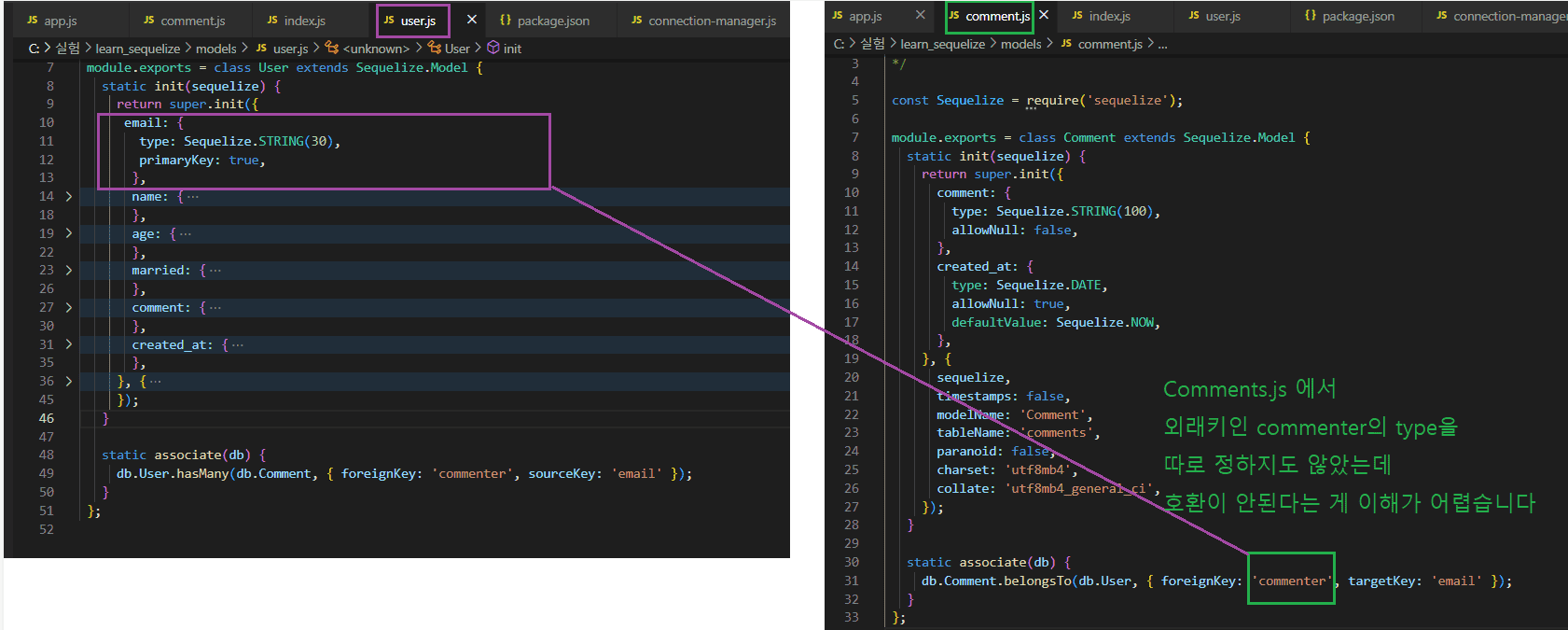
Task: Click the <unknown> symbol icon in breadcrumb
Action: coord(331,49)
